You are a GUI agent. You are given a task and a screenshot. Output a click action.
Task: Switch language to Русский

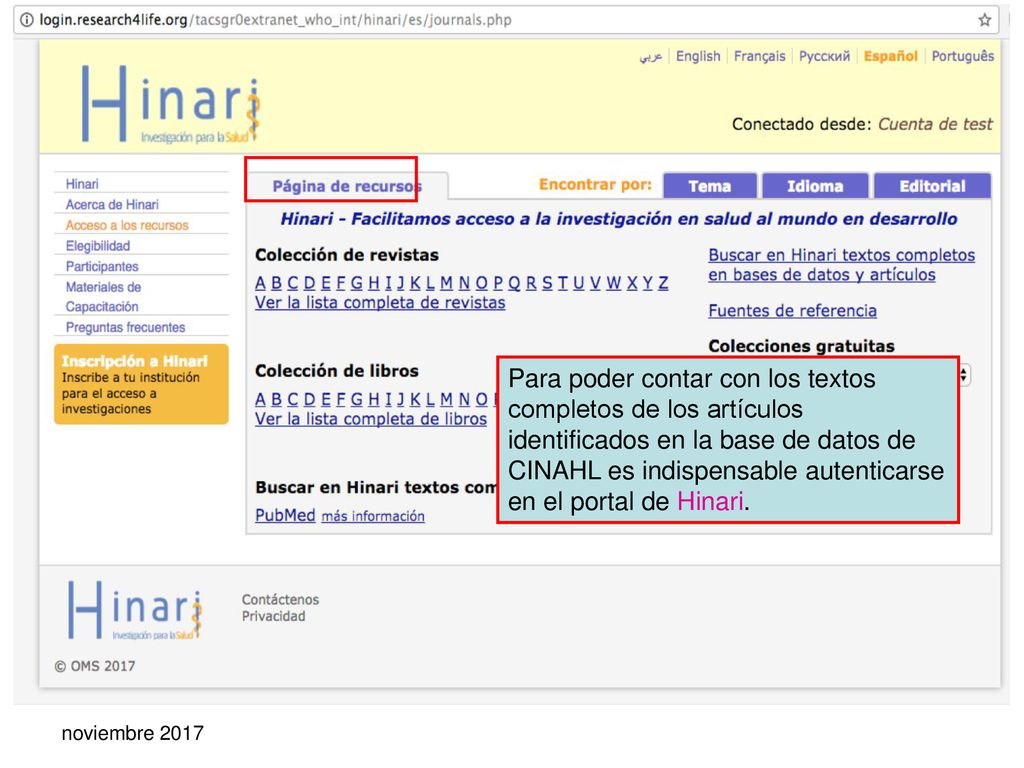point(825,56)
